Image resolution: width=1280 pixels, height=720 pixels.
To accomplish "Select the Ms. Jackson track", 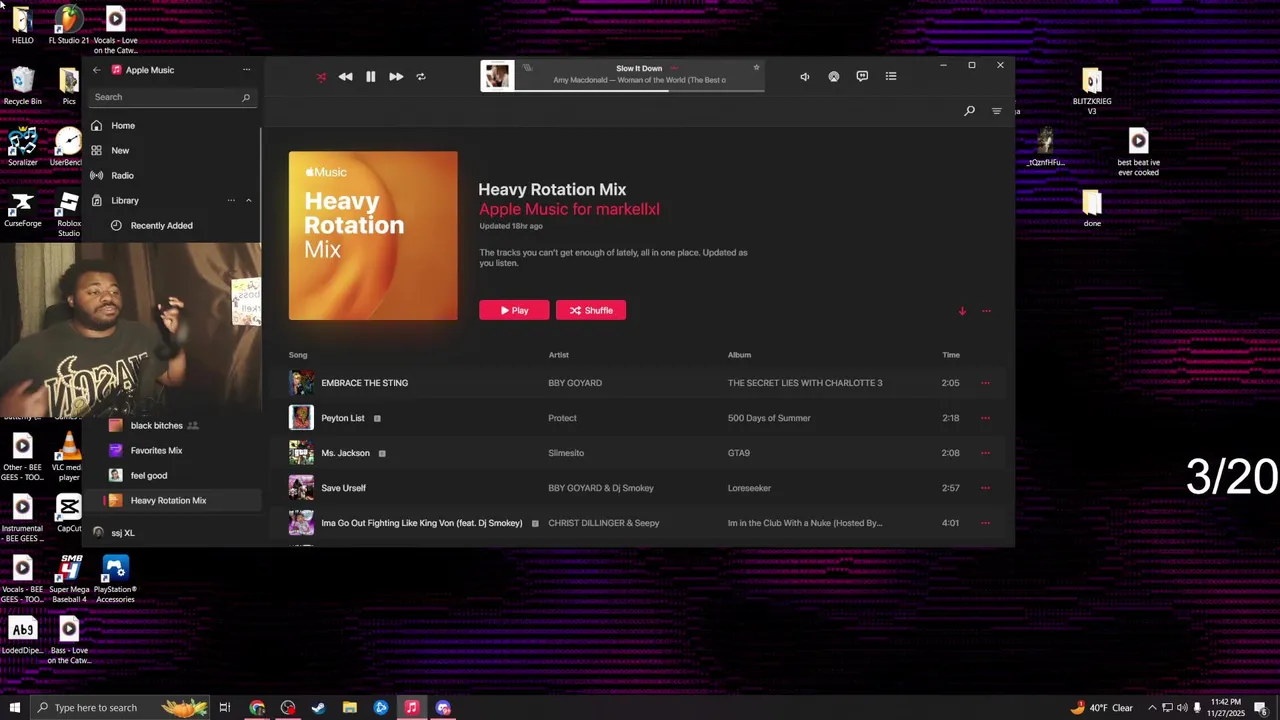I will 640,453.
